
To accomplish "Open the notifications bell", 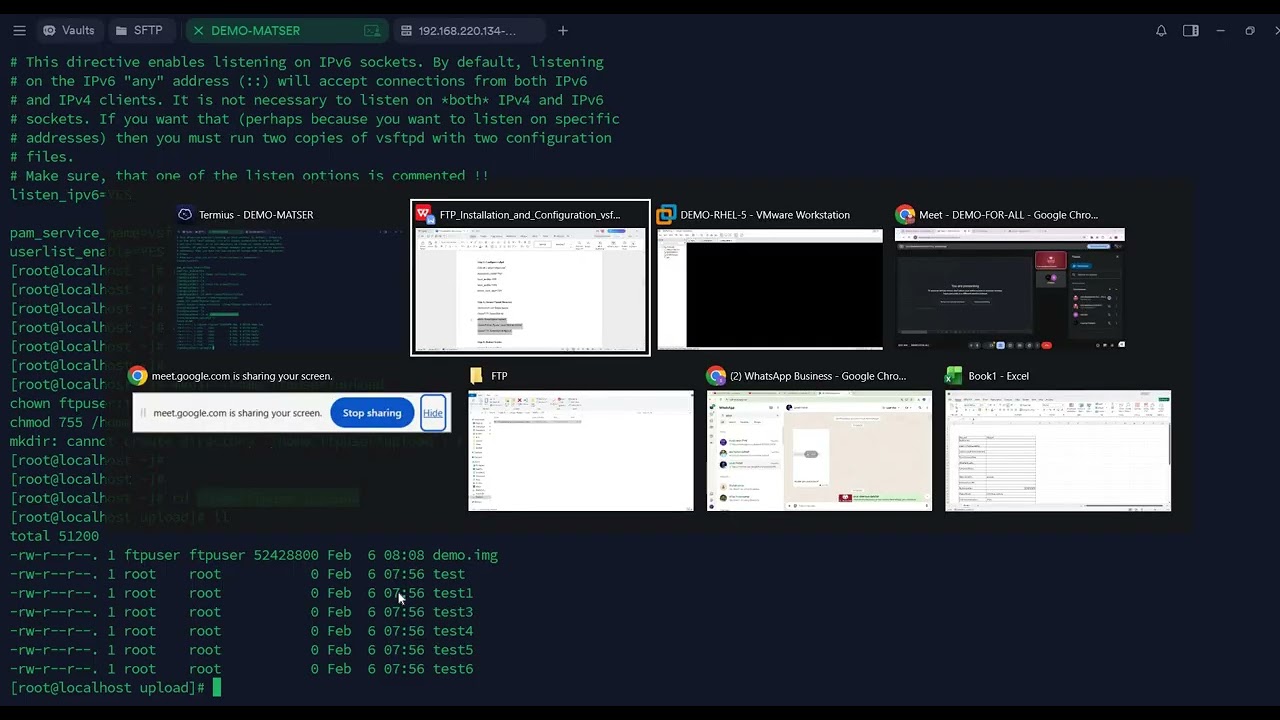I will coord(1161,31).
